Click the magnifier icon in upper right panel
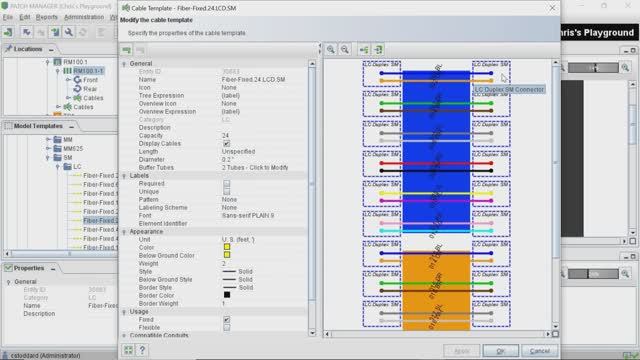This screenshot has width=640, height=360. (x=625, y=68)
